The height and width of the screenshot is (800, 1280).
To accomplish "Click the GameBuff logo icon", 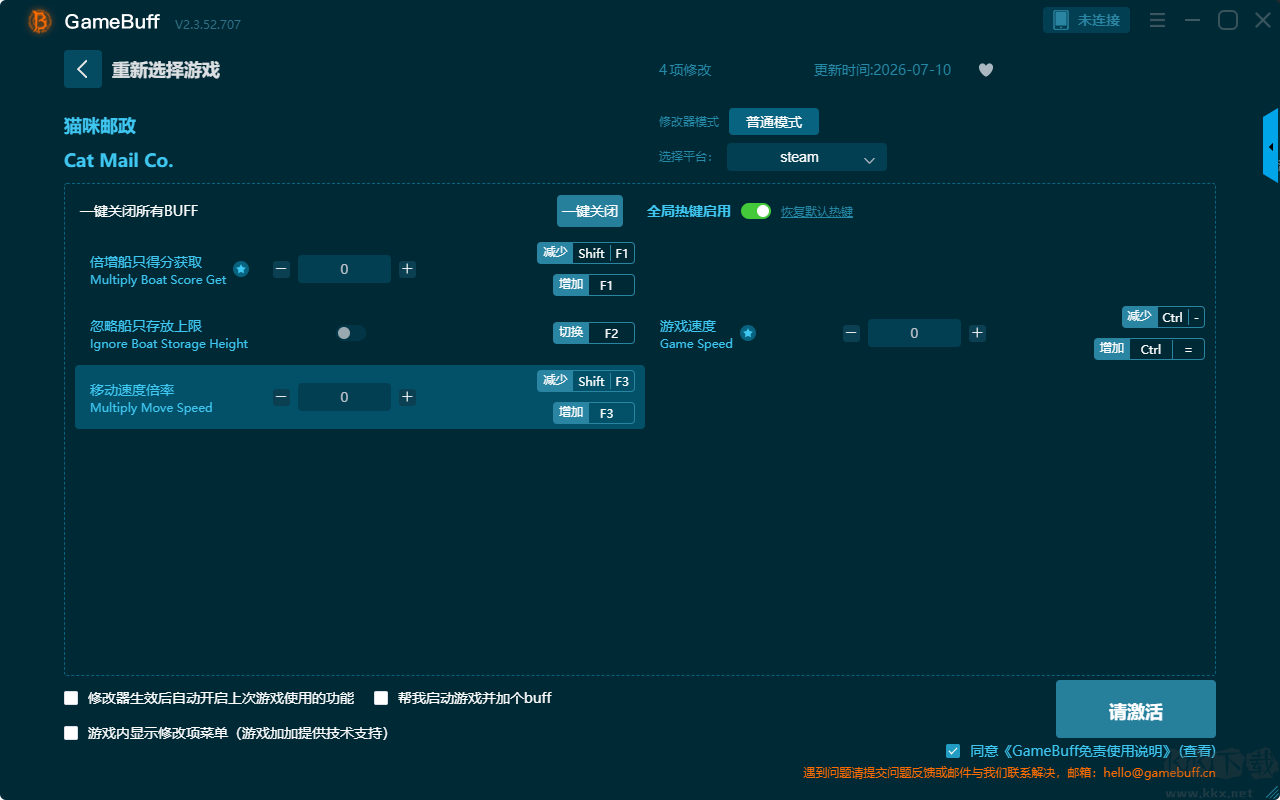I will [40, 21].
